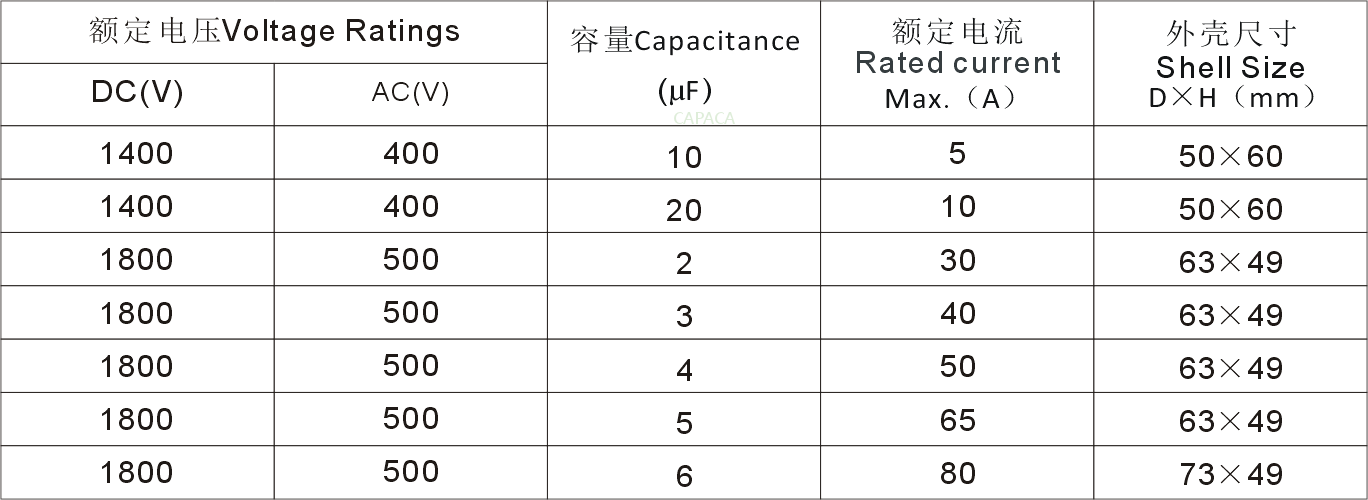
Task: Click the rated current cell showing 65
Action: click(957, 420)
